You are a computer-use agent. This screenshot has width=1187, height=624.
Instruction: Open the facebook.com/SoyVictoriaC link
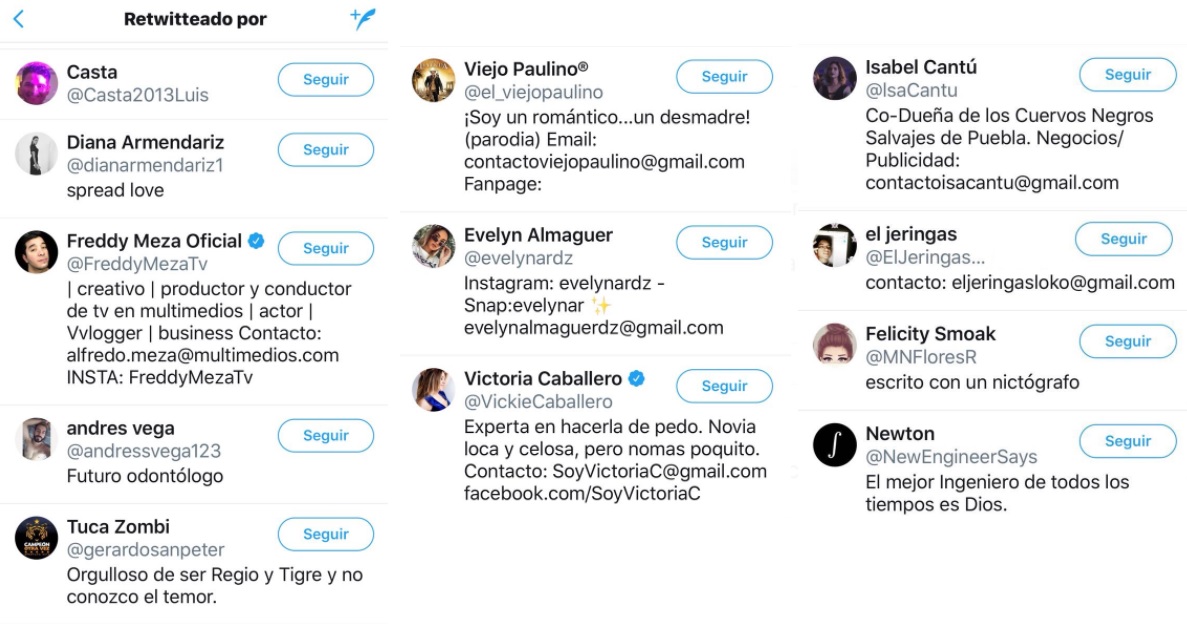point(582,494)
